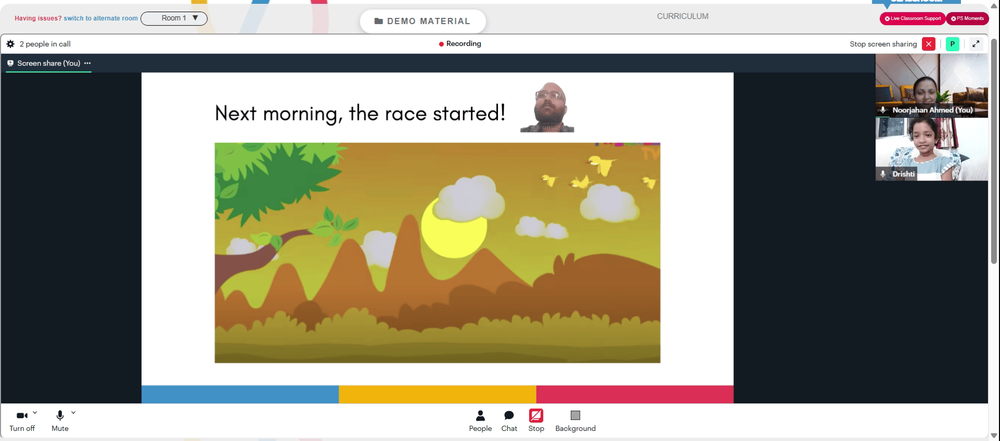Click Having issues? text

point(38,19)
